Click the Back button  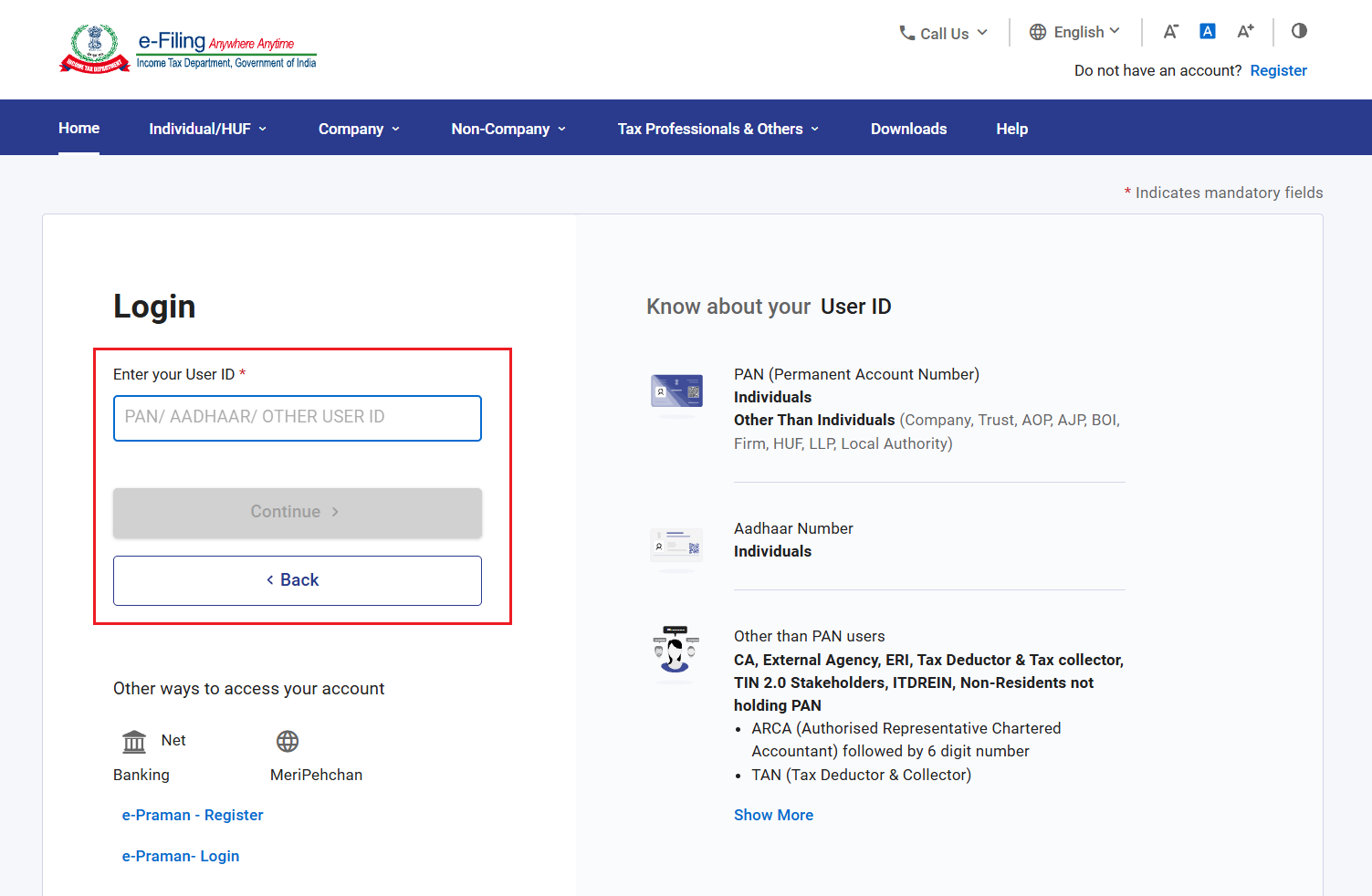point(298,580)
